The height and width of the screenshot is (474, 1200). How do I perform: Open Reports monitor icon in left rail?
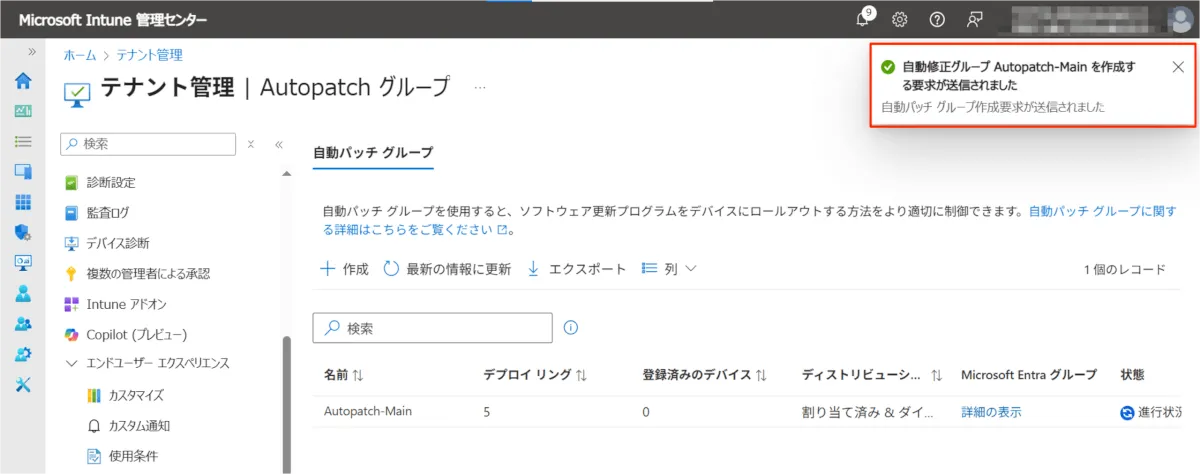(x=23, y=263)
